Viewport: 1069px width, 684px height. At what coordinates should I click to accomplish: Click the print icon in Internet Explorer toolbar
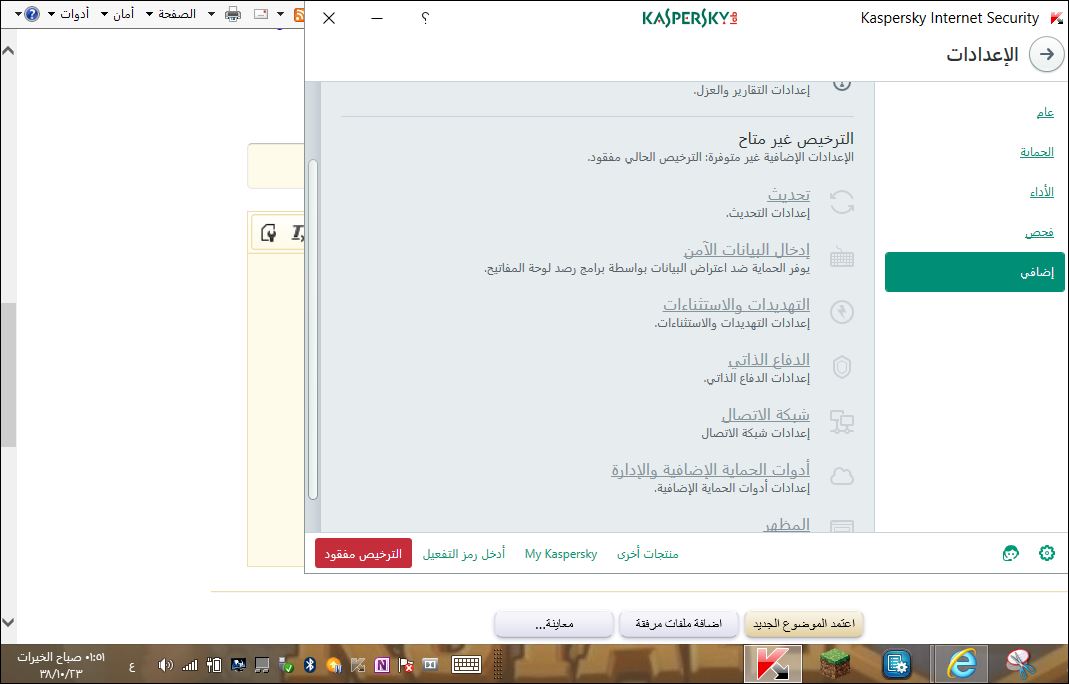pos(232,14)
